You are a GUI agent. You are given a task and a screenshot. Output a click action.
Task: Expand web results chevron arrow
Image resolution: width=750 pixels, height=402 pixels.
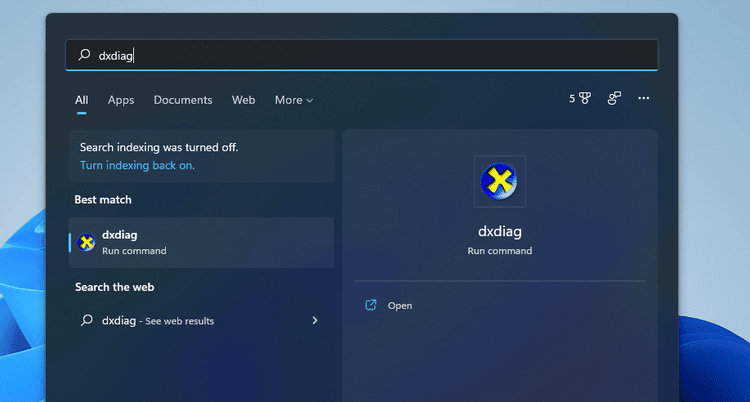[x=315, y=320]
